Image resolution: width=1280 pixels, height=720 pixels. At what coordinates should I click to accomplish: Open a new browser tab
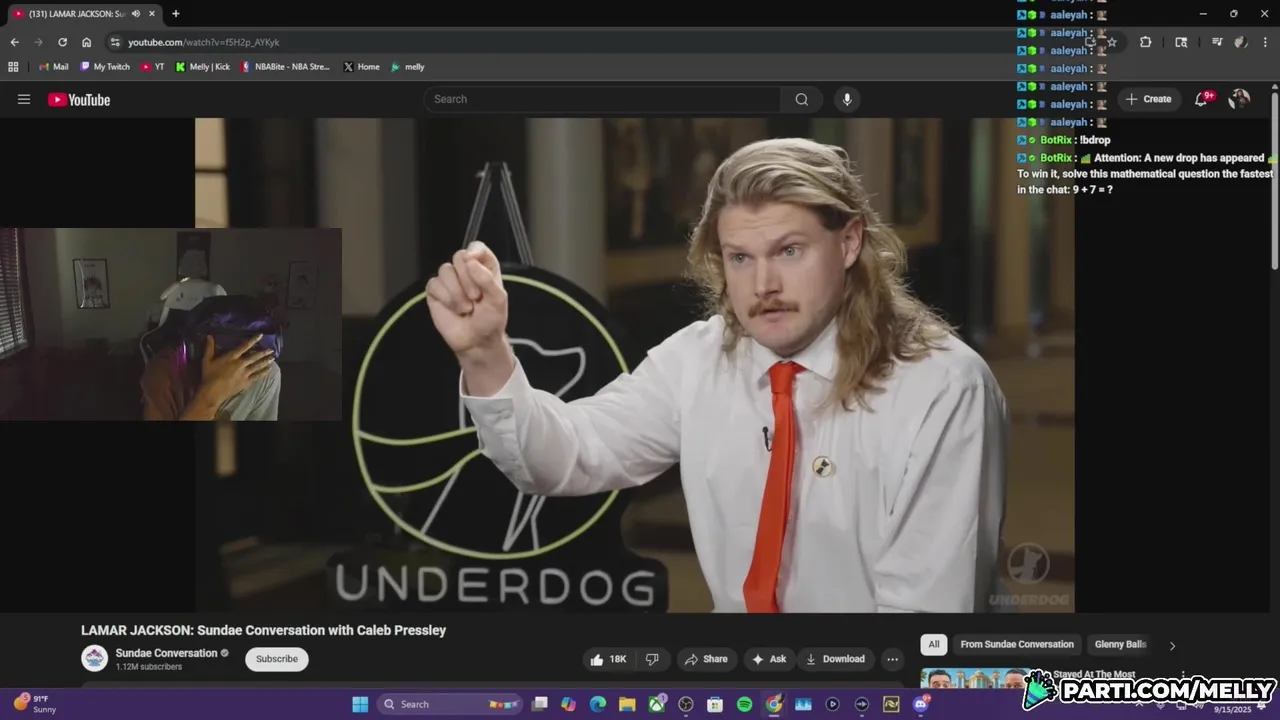pos(176,14)
